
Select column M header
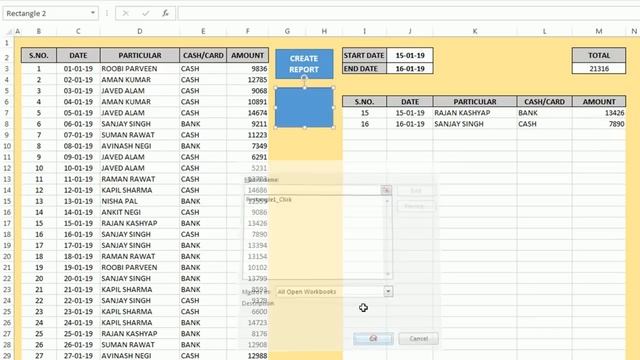tap(599, 31)
